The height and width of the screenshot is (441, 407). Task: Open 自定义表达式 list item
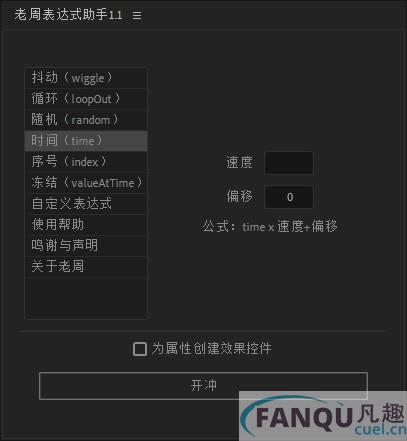(x=86, y=204)
